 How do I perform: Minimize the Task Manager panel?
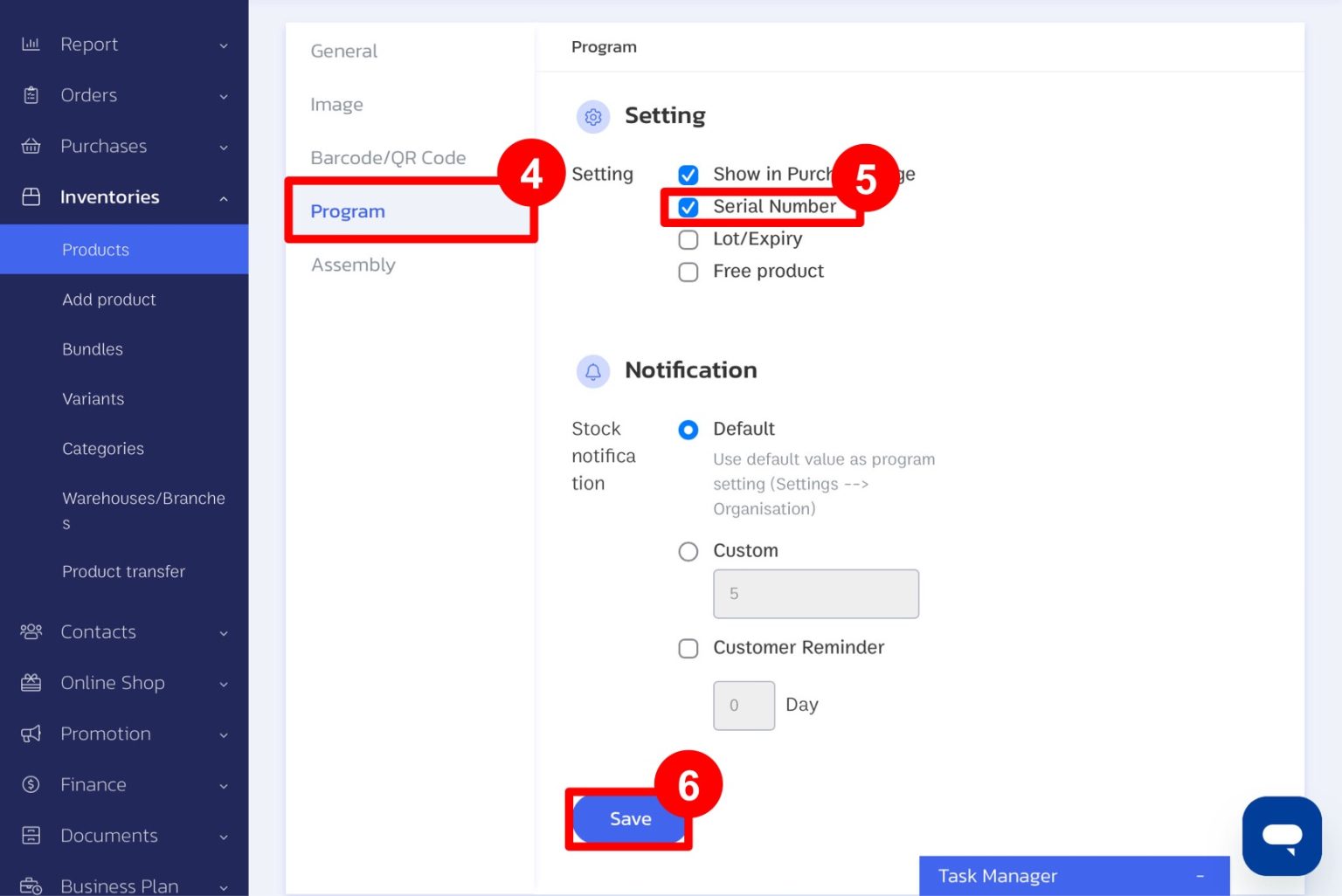tap(1200, 875)
